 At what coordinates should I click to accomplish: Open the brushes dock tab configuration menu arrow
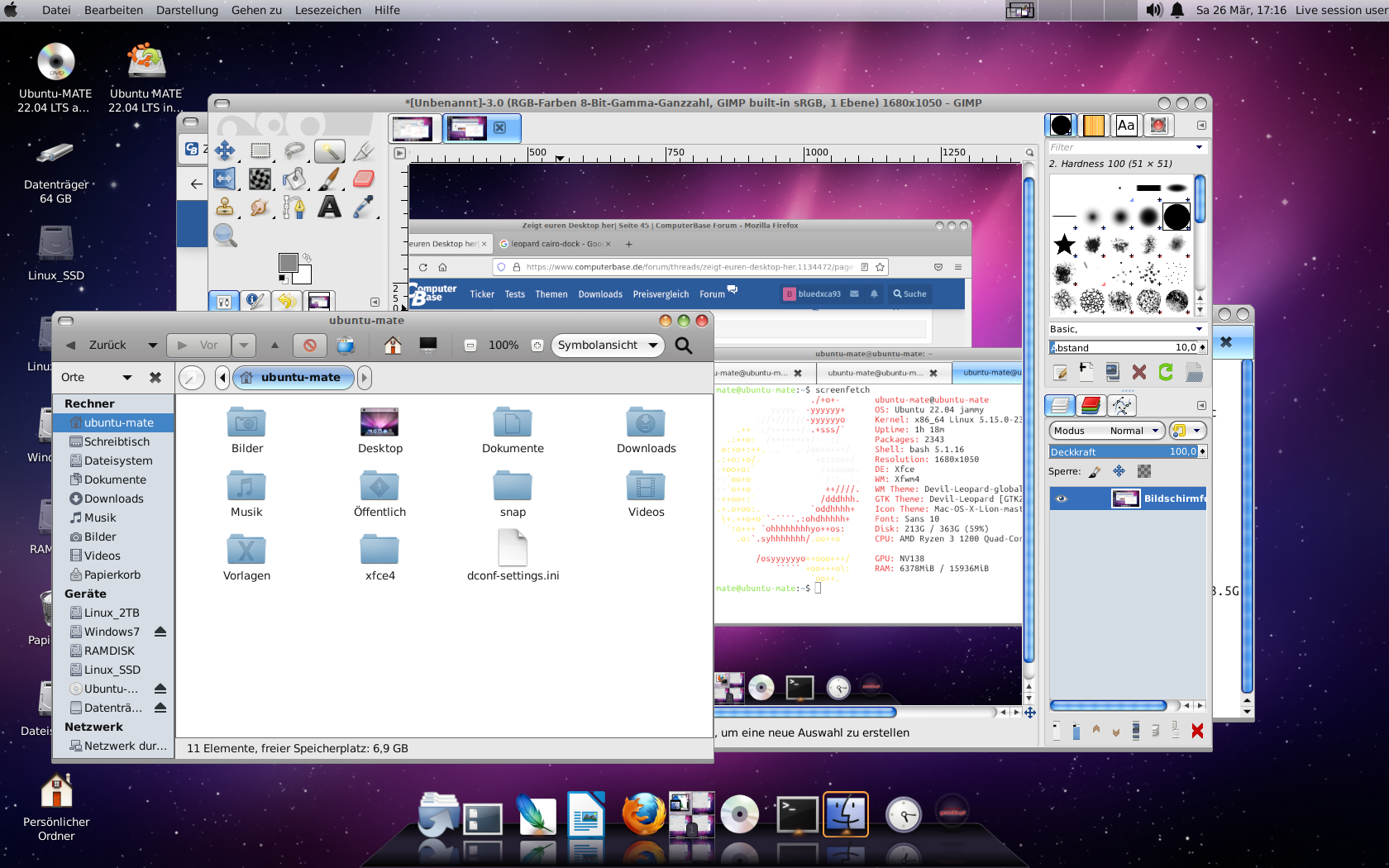pos(1201,126)
